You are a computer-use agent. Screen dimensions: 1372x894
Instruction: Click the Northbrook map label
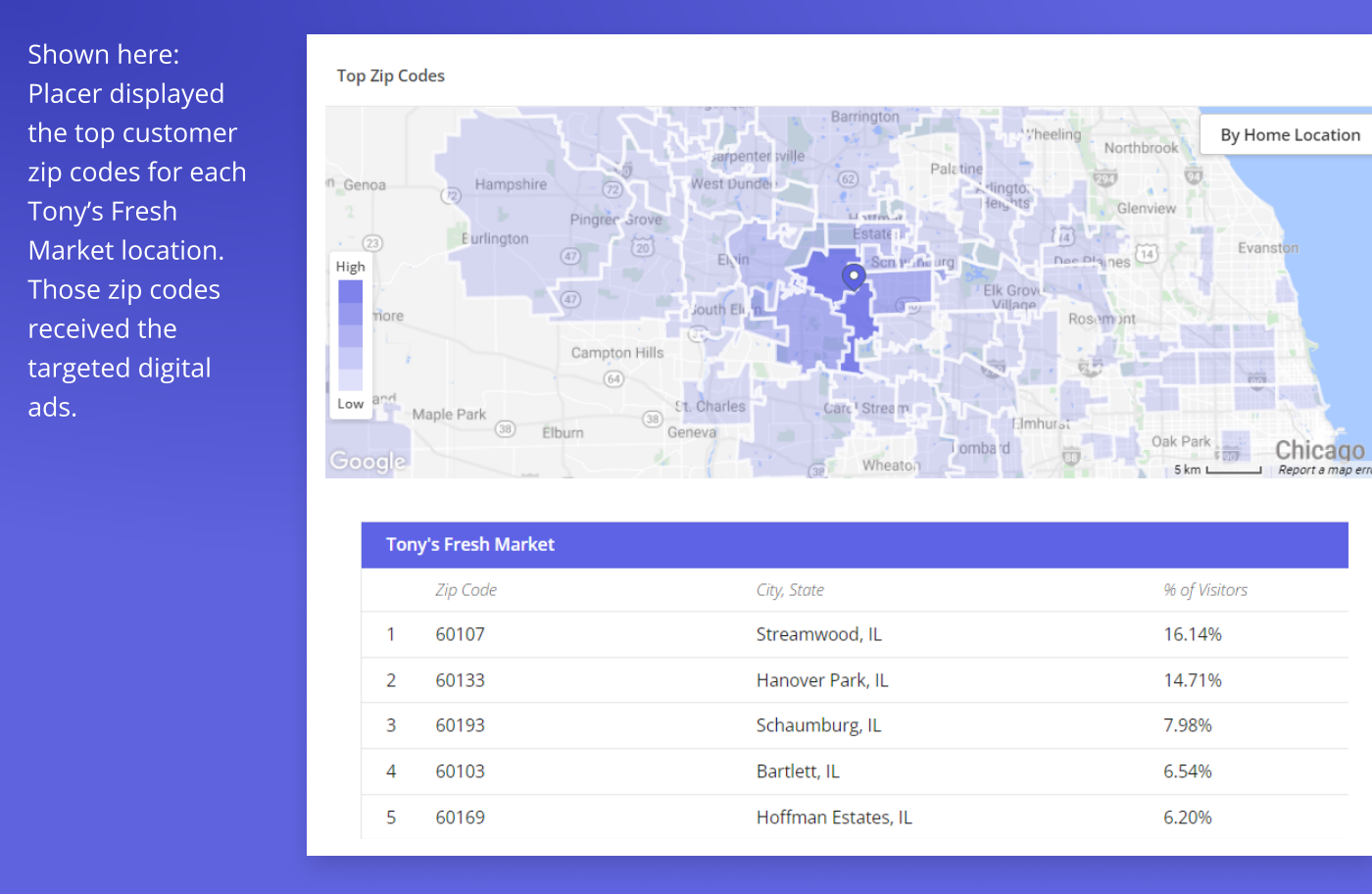tap(1141, 148)
